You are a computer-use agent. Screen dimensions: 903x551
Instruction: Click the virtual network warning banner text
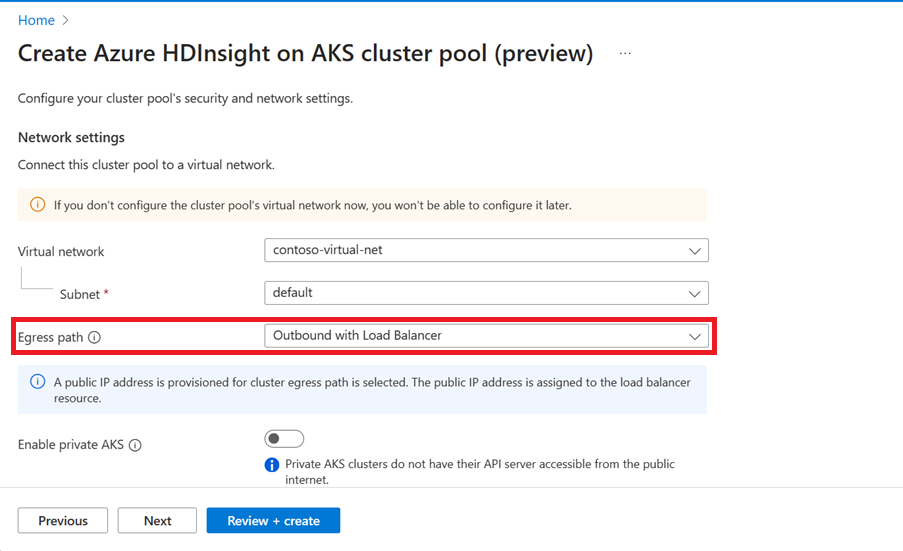(x=312, y=205)
